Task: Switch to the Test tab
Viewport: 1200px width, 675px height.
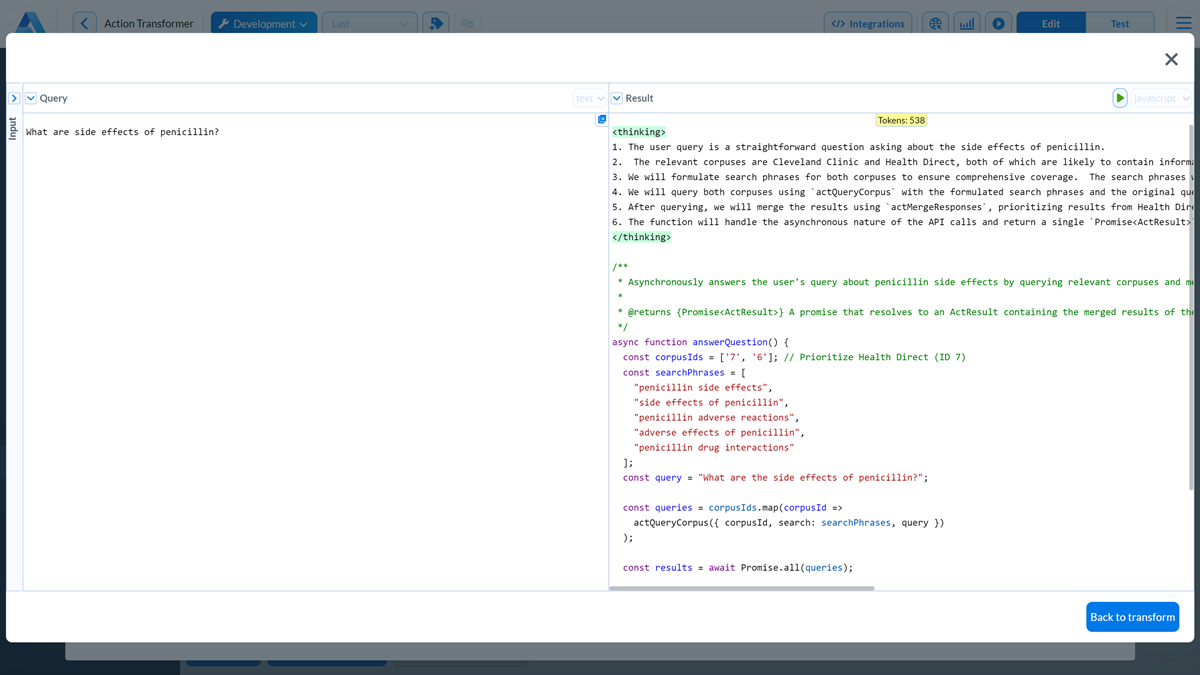Action: pyautogui.click(x=1120, y=24)
